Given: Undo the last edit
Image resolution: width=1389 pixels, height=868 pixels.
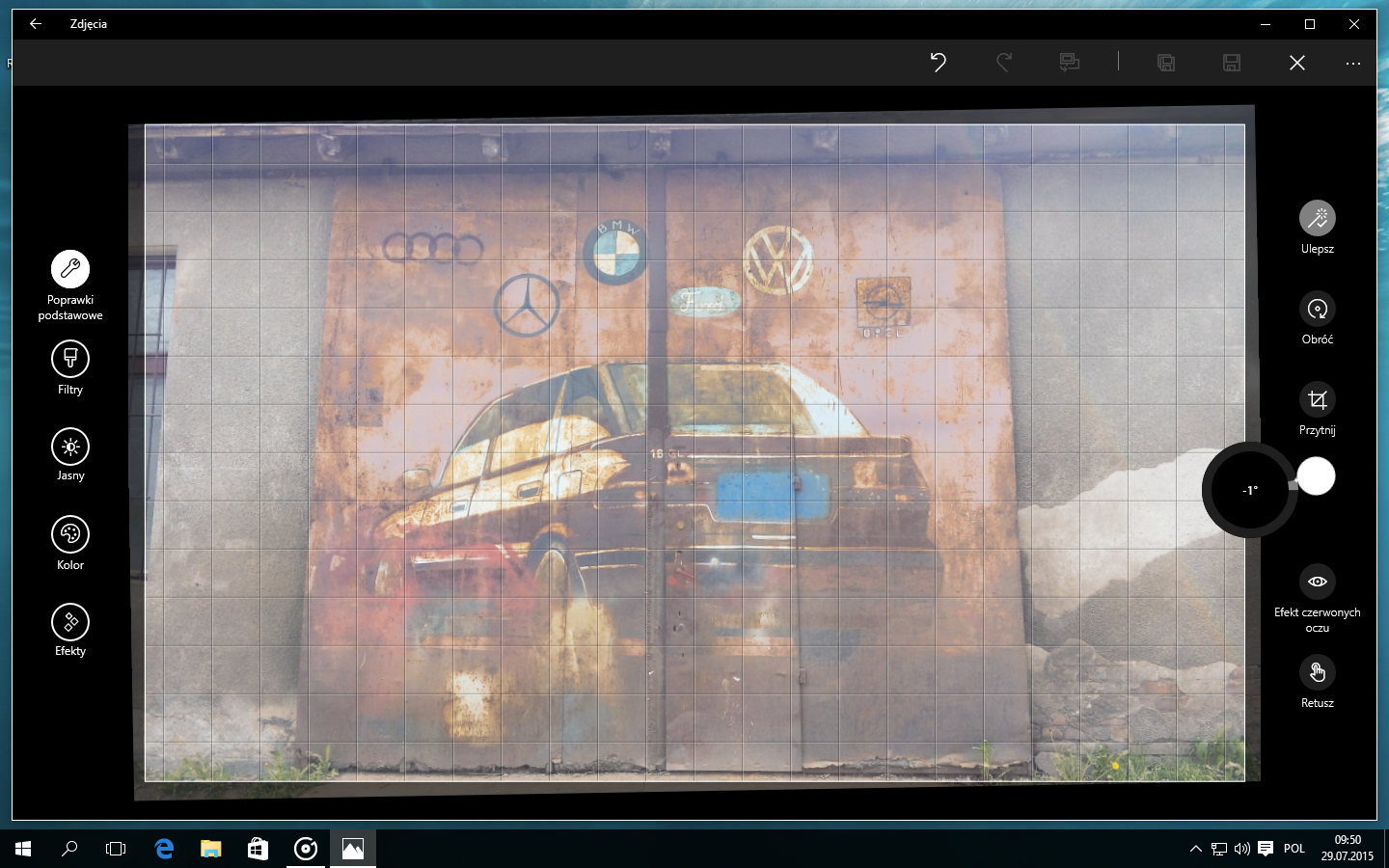Looking at the screenshot, I should click(x=939, y=63).
